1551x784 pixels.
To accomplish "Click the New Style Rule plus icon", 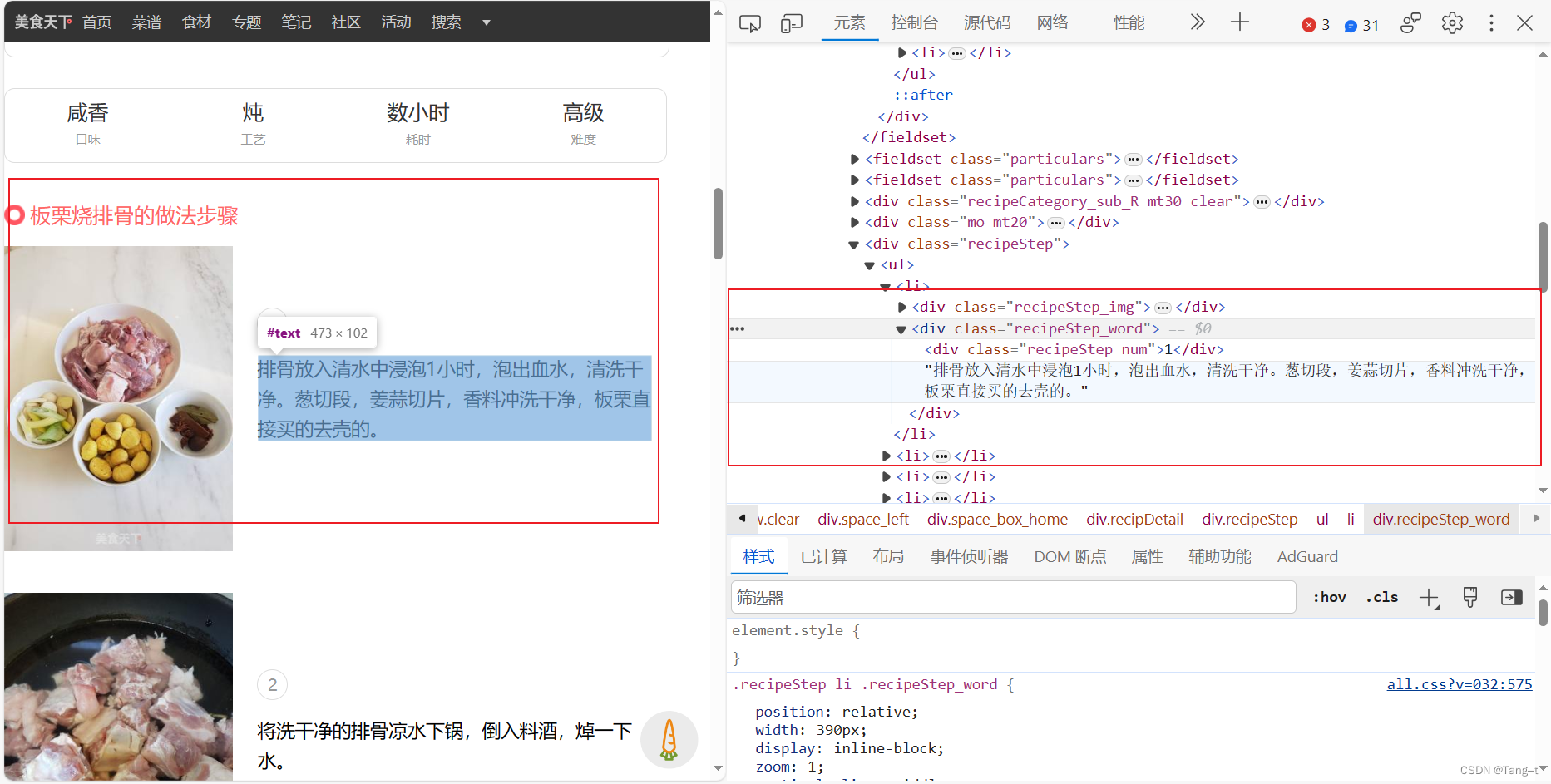I will [x=1430, y=597].
